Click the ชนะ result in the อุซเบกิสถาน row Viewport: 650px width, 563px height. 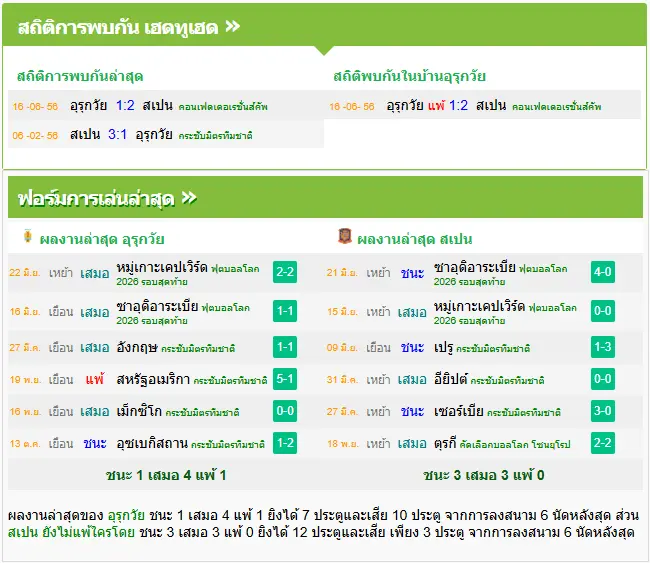point(95,443)
